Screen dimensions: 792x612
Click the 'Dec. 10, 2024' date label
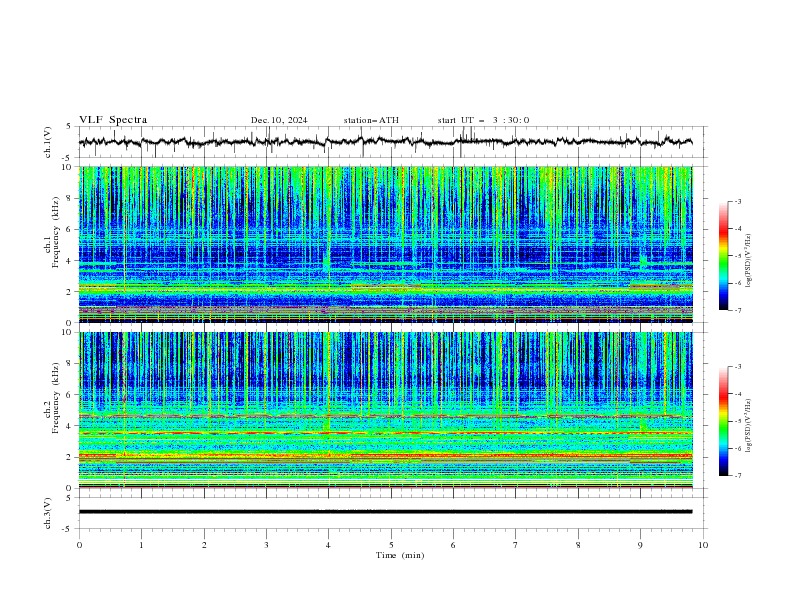click(279, 120)
